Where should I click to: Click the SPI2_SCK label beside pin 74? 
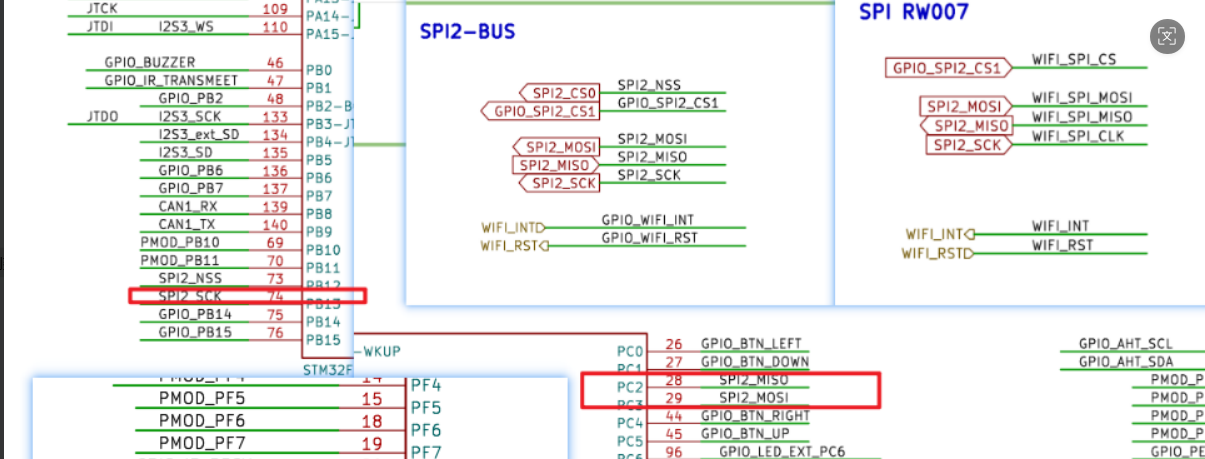[190, 296]
